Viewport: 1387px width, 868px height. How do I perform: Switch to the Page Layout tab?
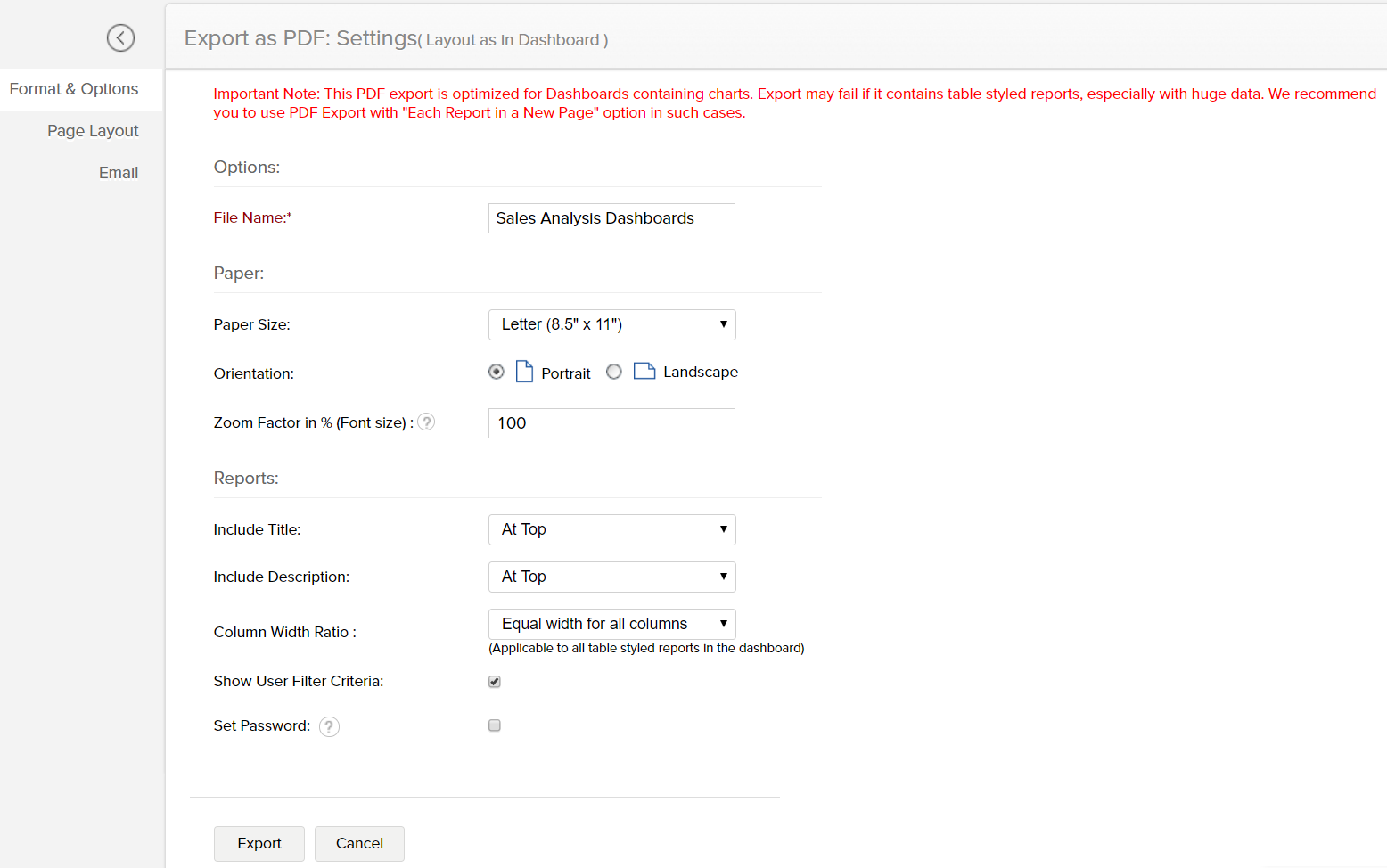point(93,131)
